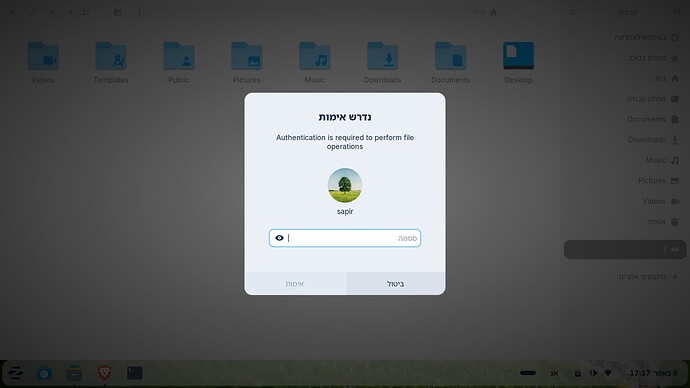Open Files from the taskbar
Image resolution: width=690 pixels, height=388 pixels.
click(x=74, y=373)
